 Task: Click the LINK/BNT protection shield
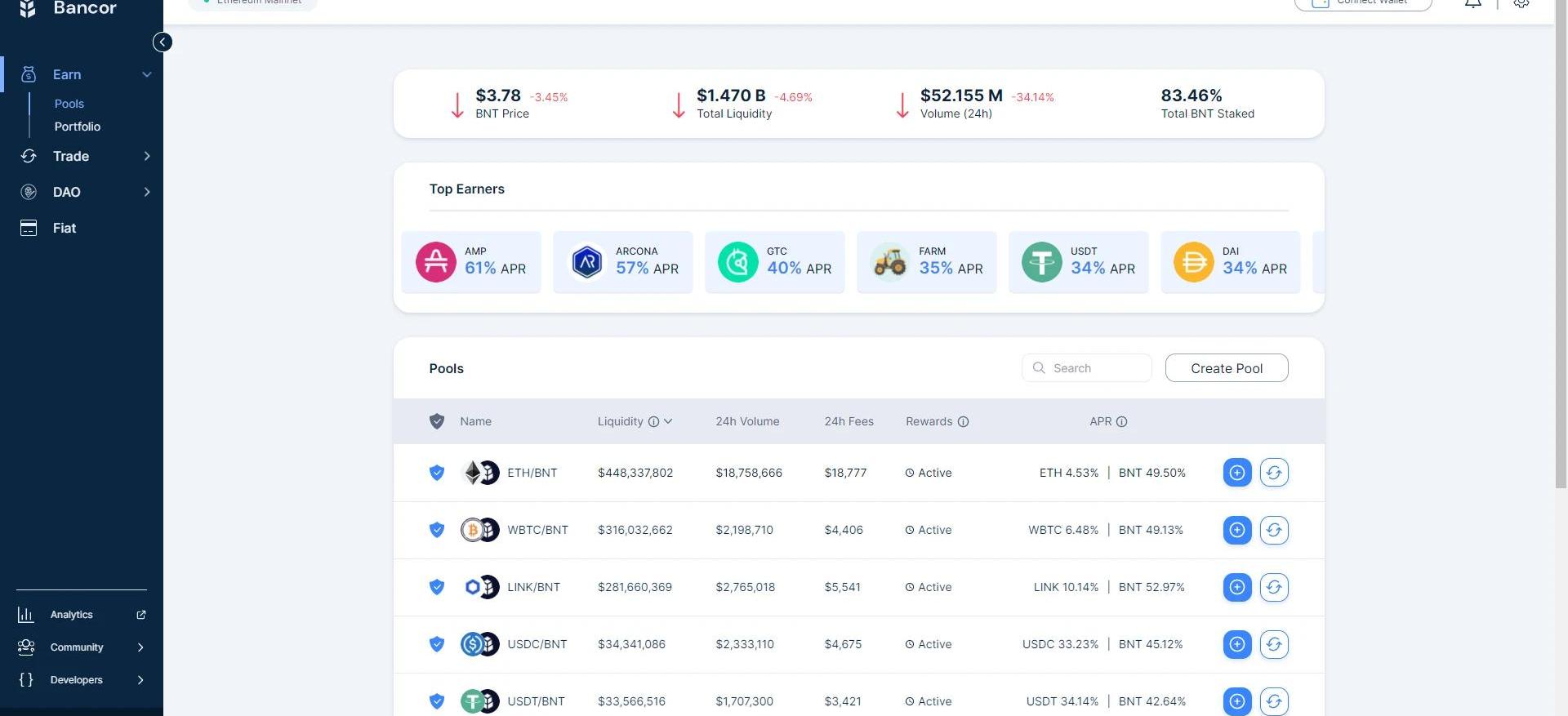pos(437,587)
